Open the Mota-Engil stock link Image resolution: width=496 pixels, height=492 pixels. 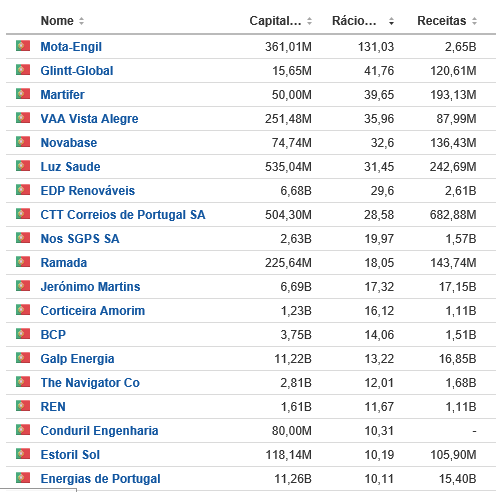point(71,47)
